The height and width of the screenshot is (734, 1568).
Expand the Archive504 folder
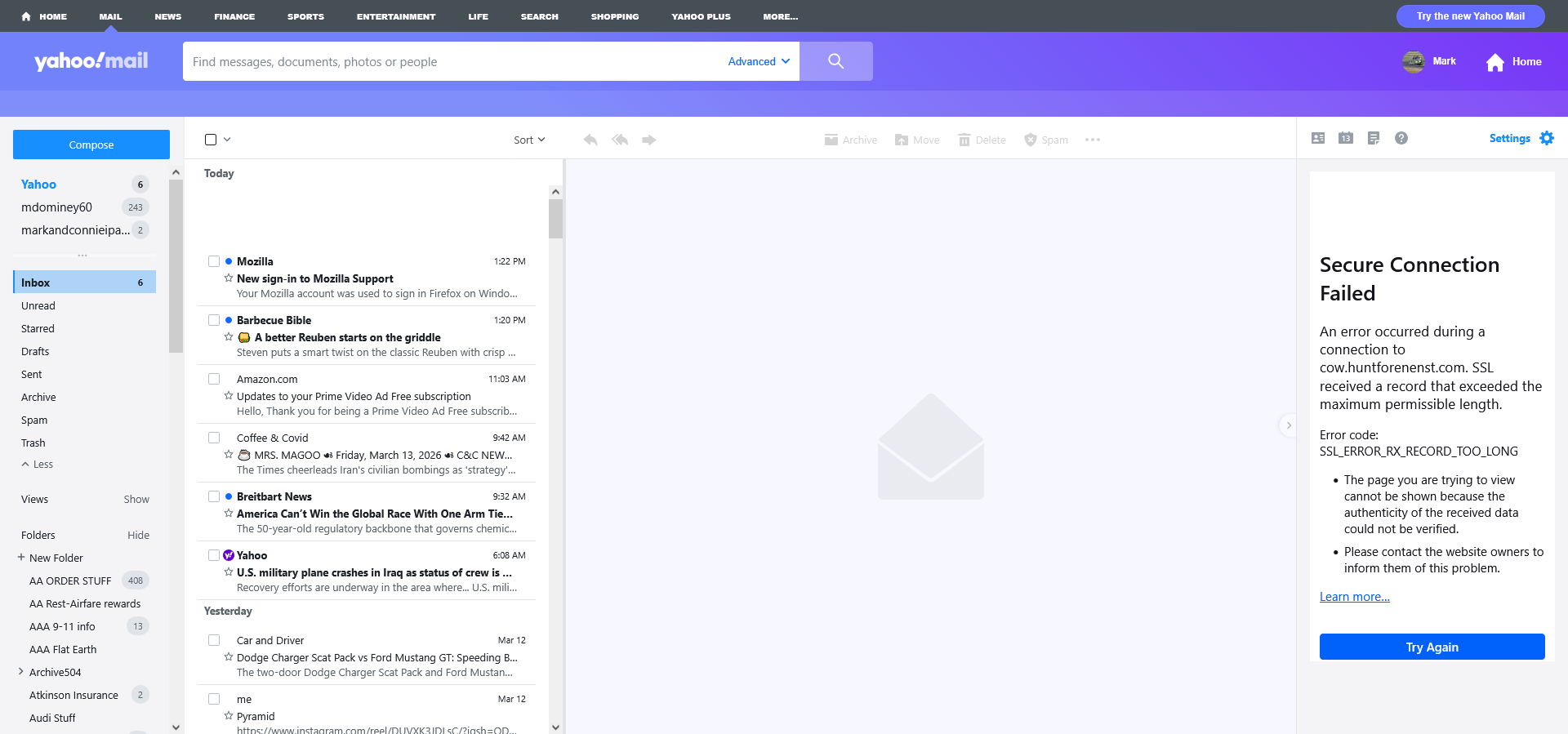tap(20, 672)
